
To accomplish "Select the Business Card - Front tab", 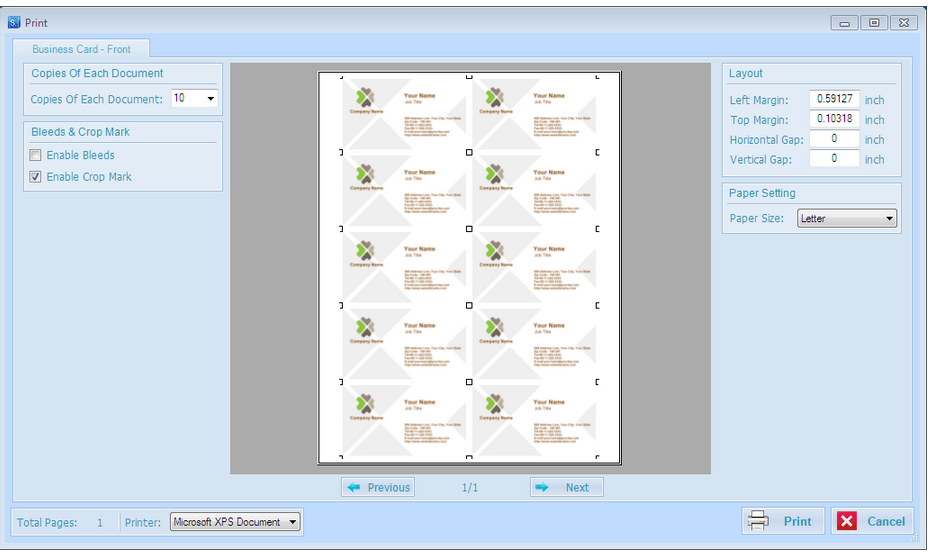I will point(81,49).
